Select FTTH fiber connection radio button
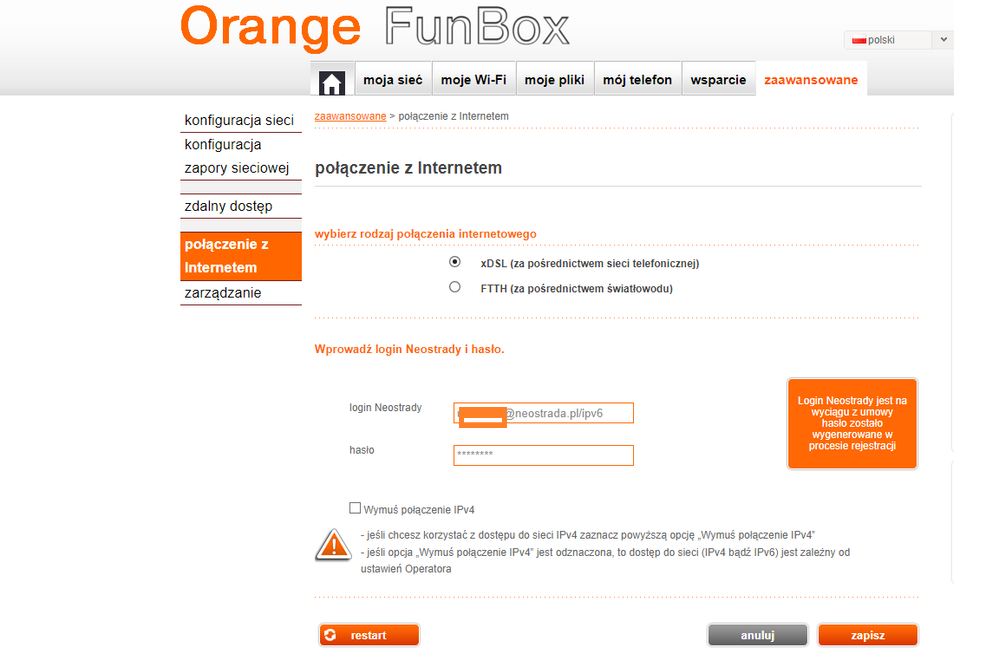The image size is (999, 668). pos(454,287)
